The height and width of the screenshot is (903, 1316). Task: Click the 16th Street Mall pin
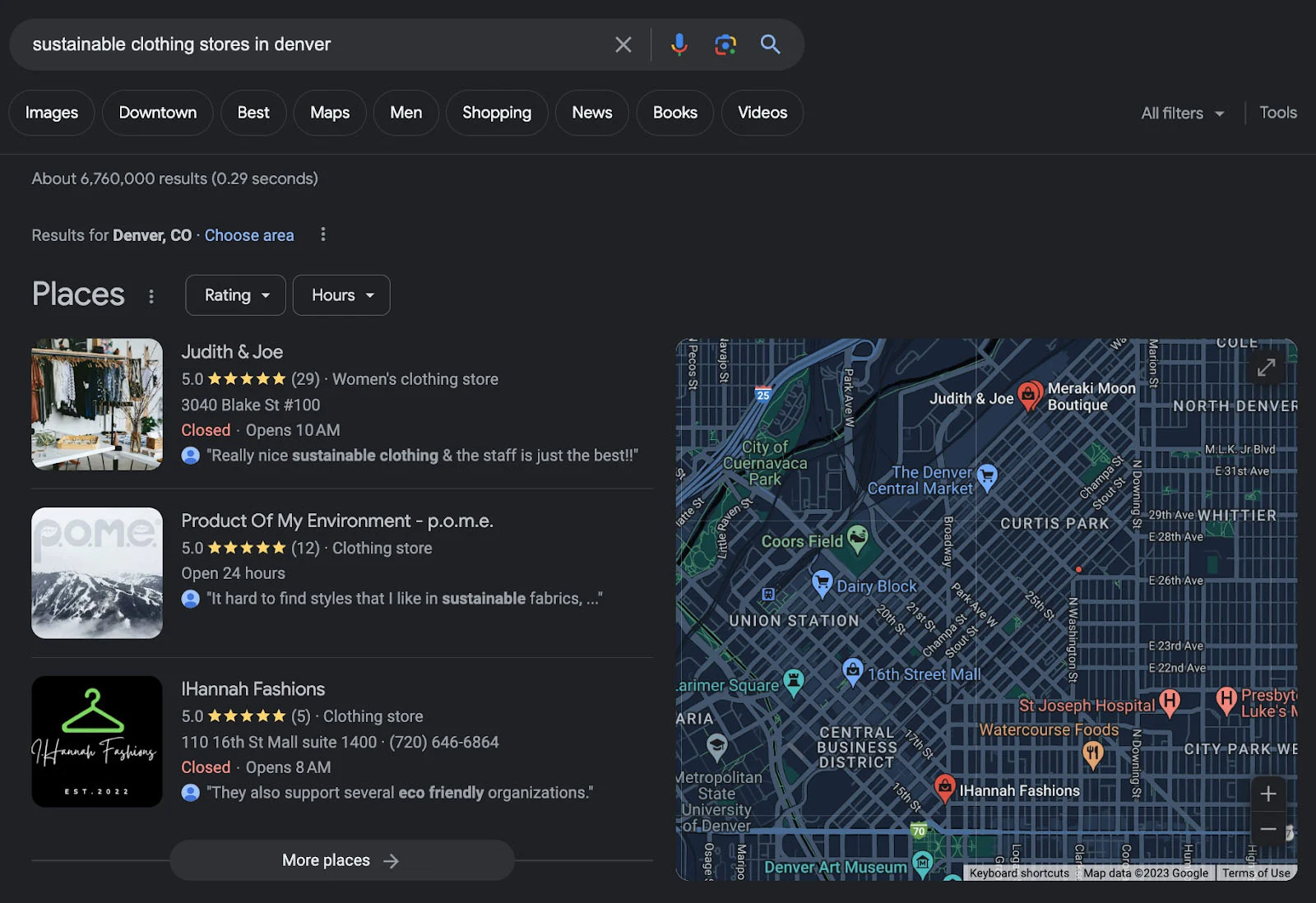pyautogui.click(x=853, y=671)
